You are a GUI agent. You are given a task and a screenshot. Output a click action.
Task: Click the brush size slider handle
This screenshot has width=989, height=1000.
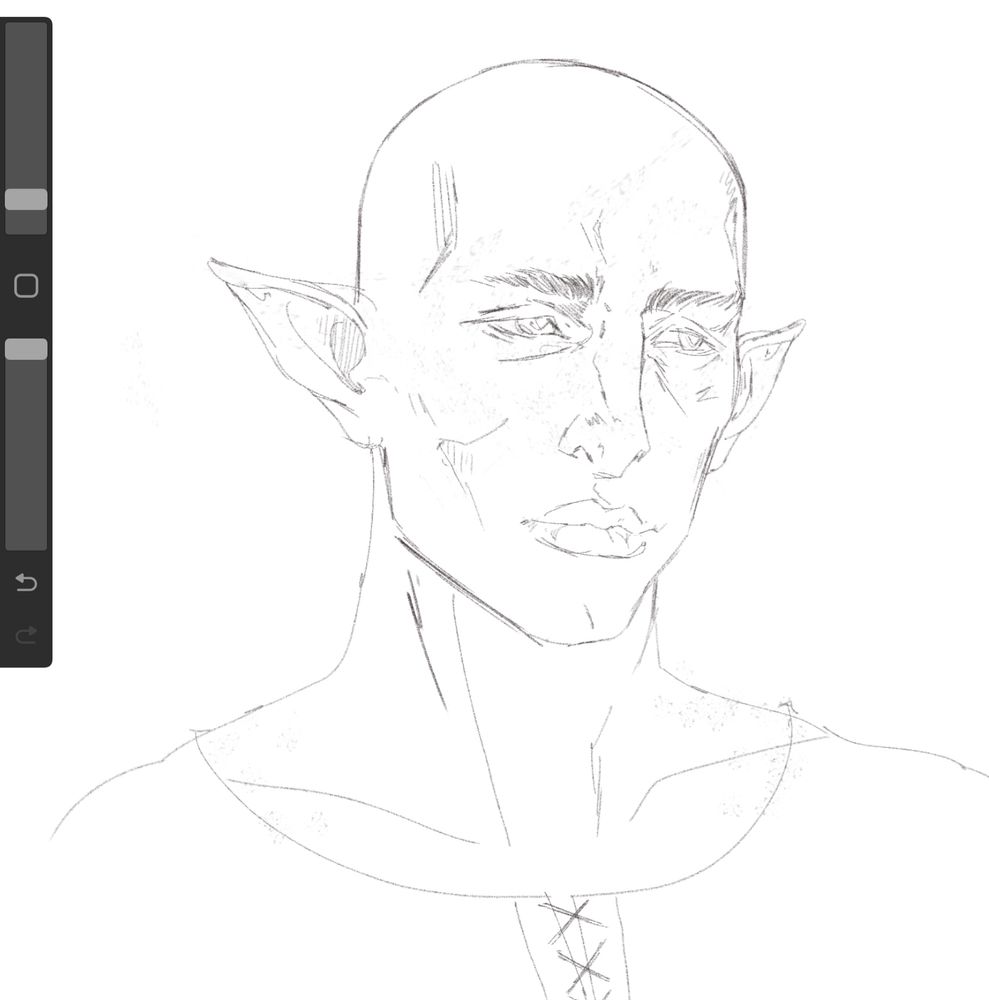[x=26, y=200]
